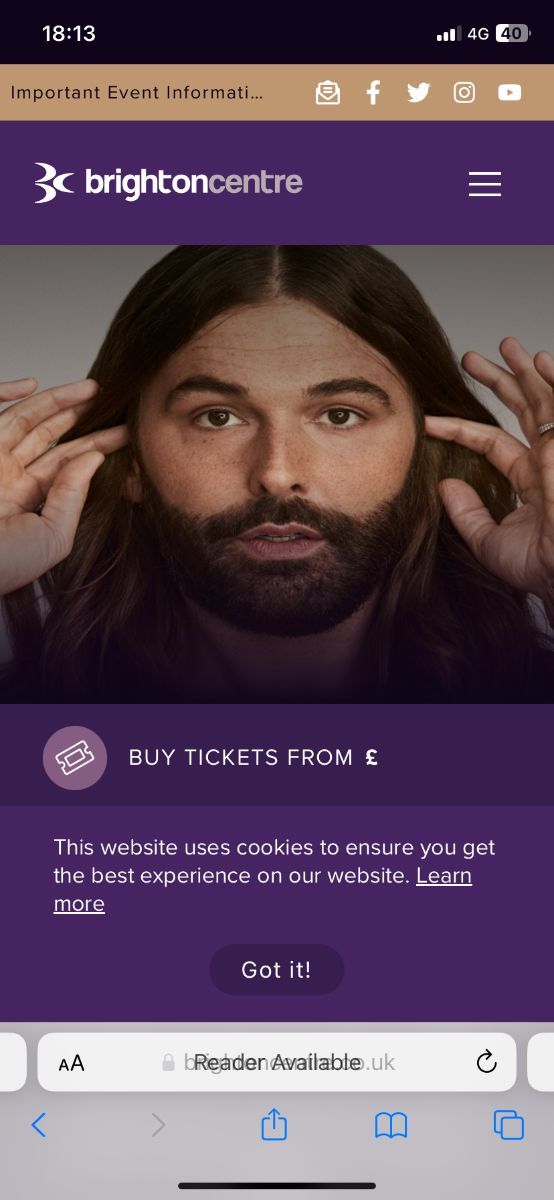Viewport: 554px width, 1200px height.
Task: Visit the Facebook page icon
Action: tap(373, 93)
